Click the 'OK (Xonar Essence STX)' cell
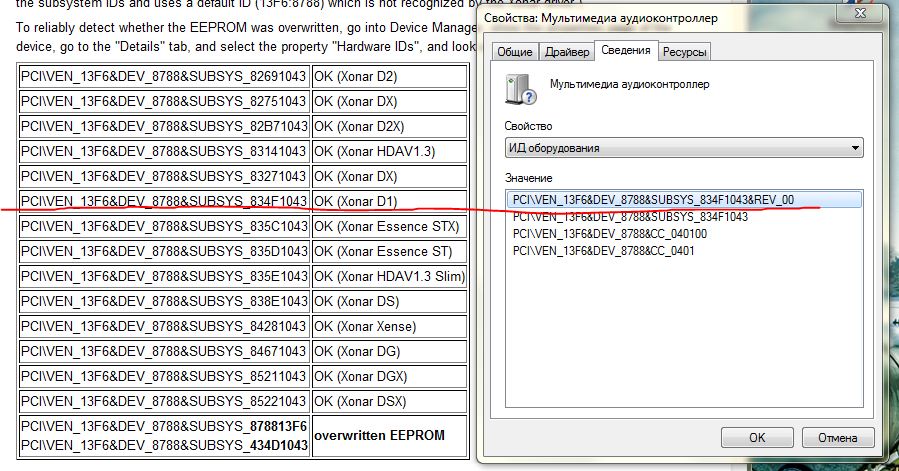 [389, 226]
